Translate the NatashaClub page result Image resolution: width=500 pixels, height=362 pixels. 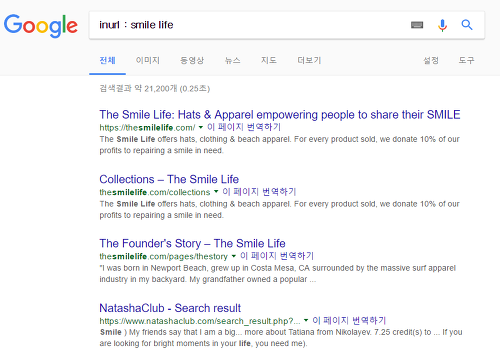tap(349, 320)
